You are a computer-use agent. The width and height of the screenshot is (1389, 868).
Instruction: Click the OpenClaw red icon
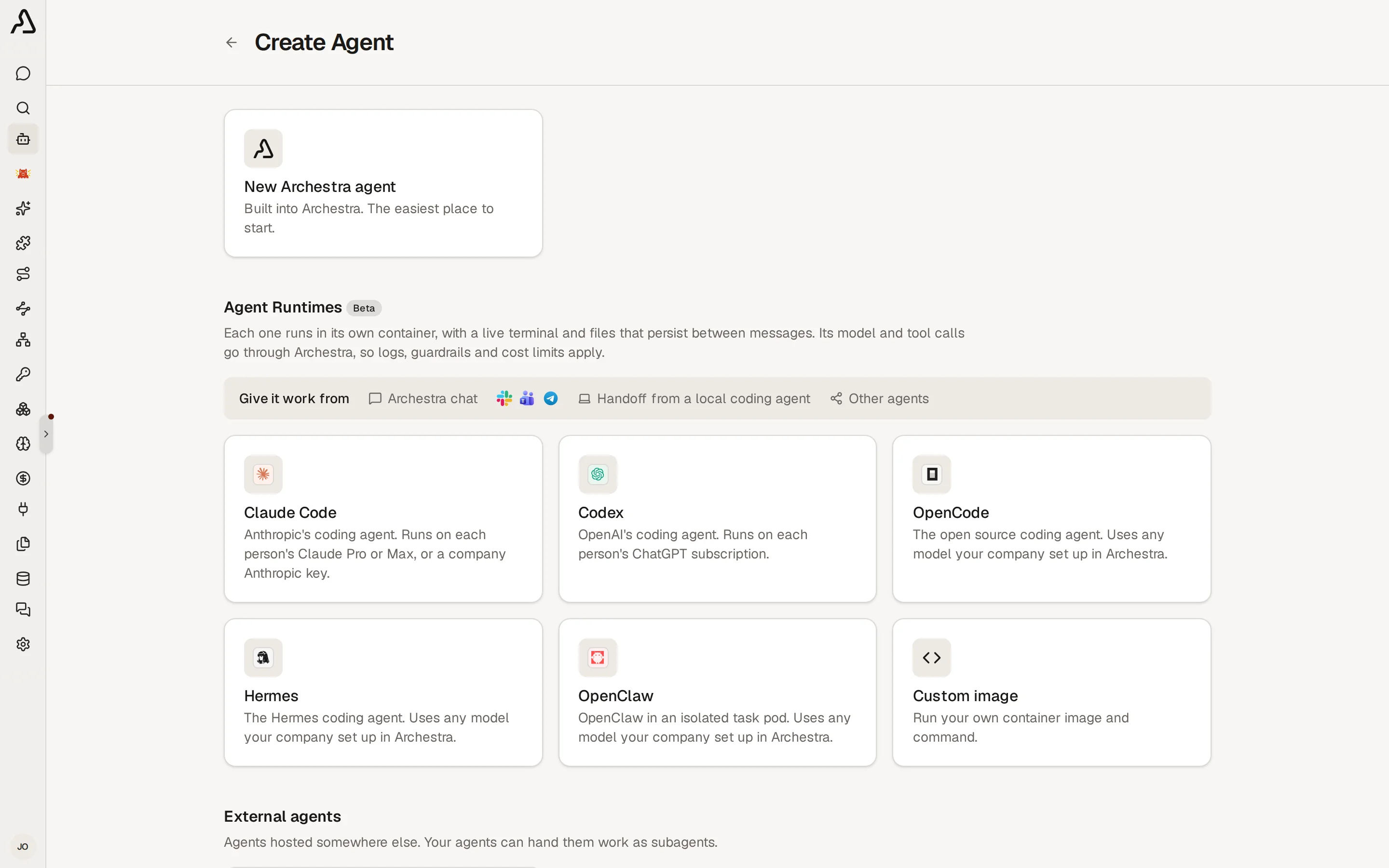(598, 657)
